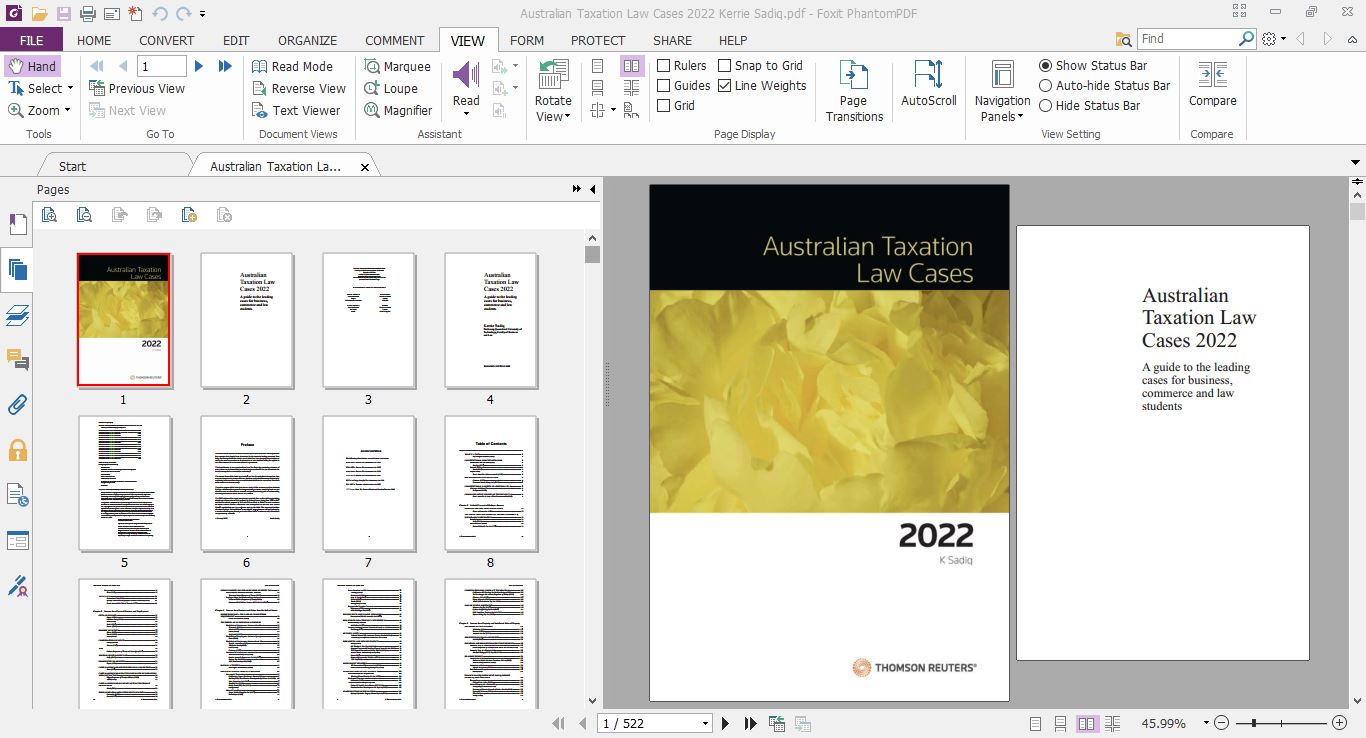Expand the quick access toolbar customize arrow
Image resolution: width=1366 pixels, height=738 pixels.
(x=203, y=14)
